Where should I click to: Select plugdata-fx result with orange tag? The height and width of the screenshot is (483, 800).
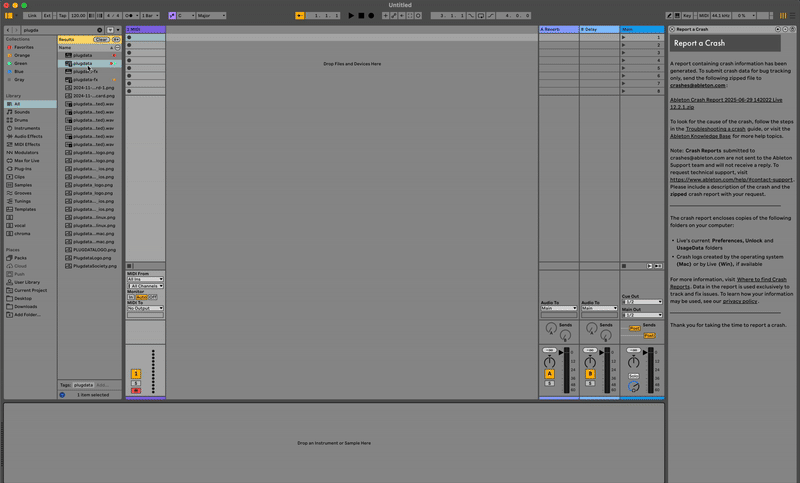pos(89,80)
